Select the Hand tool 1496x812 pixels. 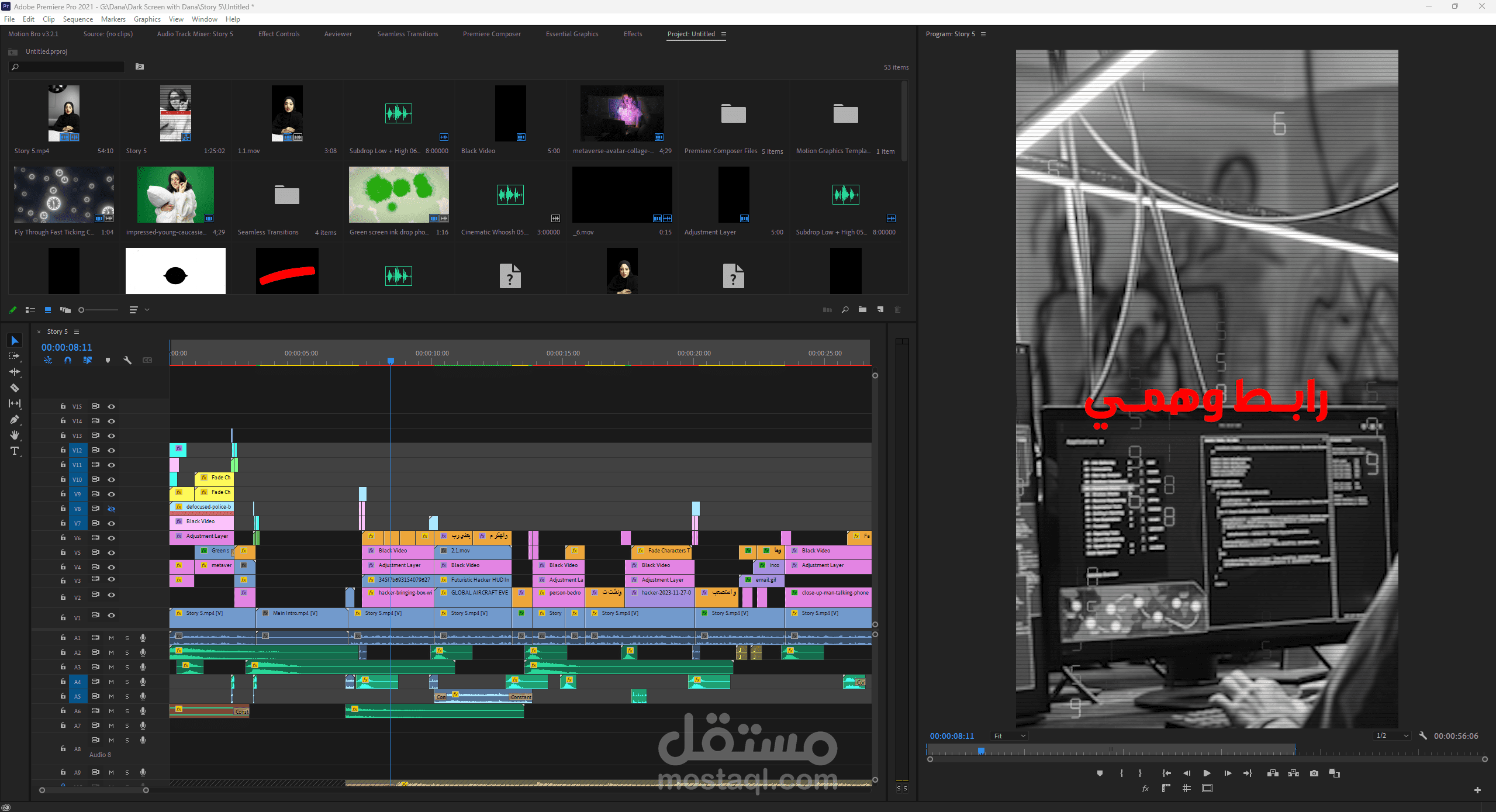[15, 436]
